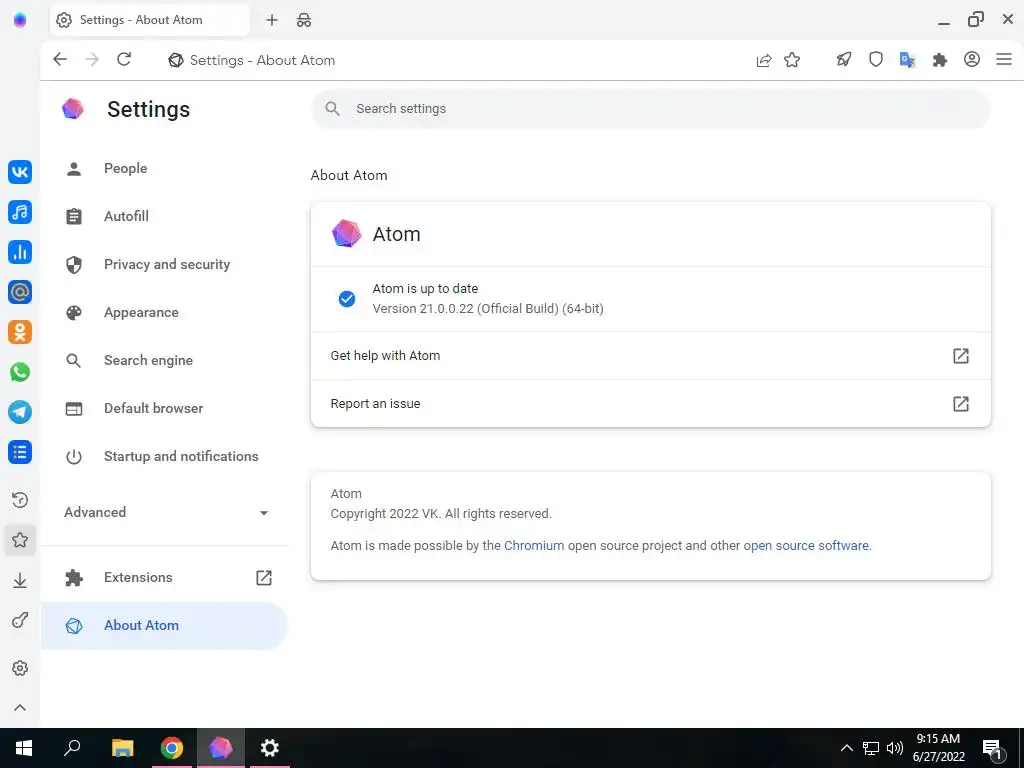Open the Extensions page from the settings menu
The width and height of the screenshot is (1024, 768).
point(165,577)
